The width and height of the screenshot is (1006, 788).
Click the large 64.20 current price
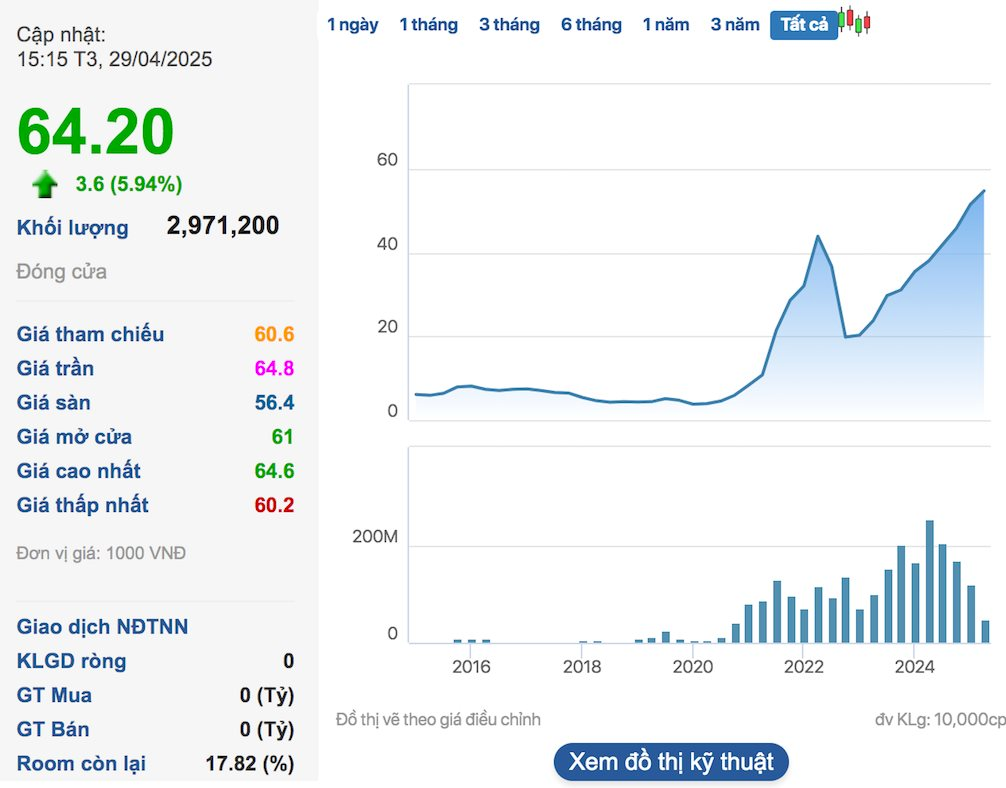[x=96, y=133]
